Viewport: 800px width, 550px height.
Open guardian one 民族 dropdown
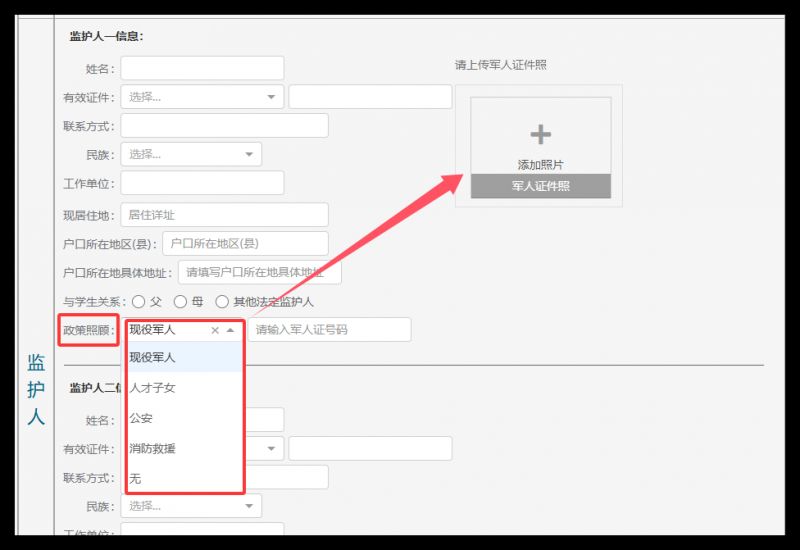click(191, 154)
